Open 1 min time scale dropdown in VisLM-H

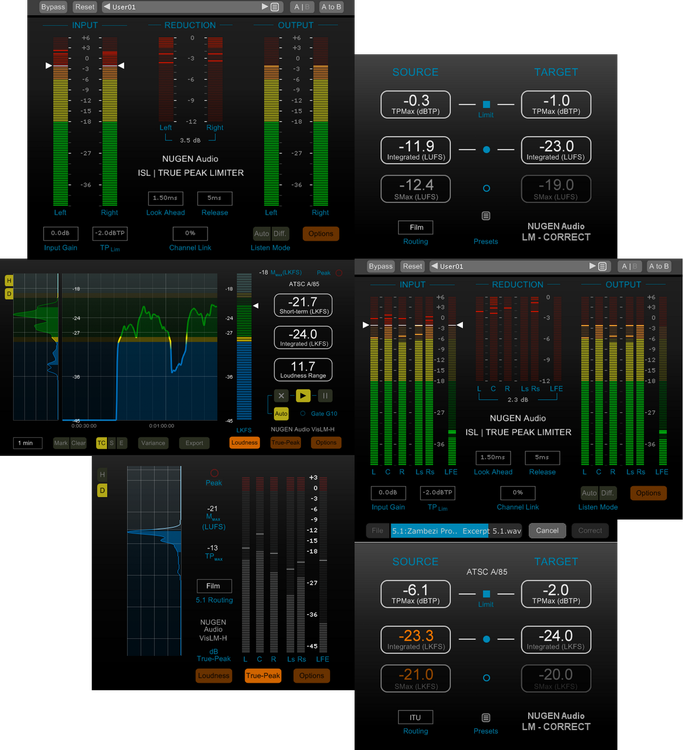[x=27, y=443]
